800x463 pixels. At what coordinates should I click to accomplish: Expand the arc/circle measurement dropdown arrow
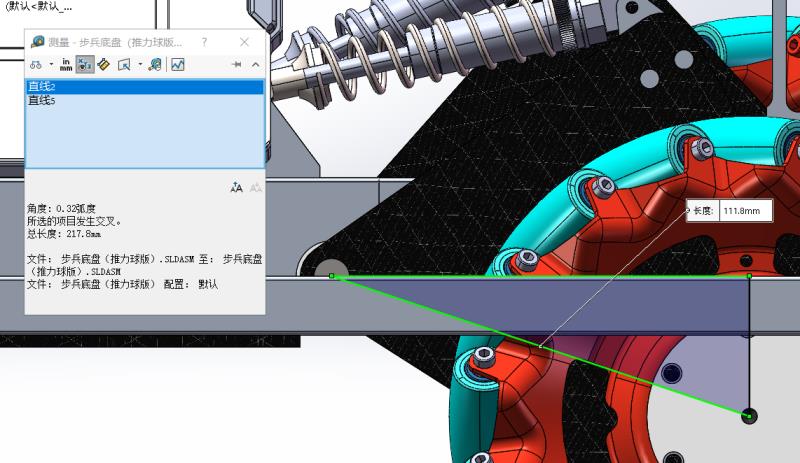click(52, 65)
